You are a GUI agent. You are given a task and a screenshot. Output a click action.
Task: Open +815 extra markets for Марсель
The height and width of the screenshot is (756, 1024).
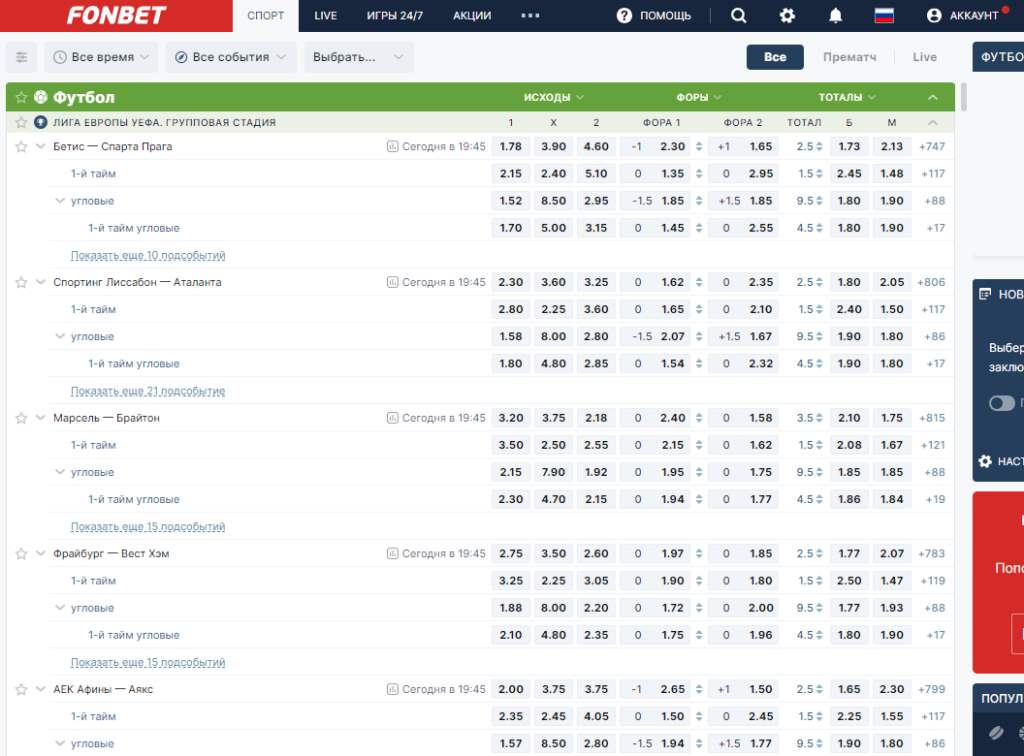932,418
